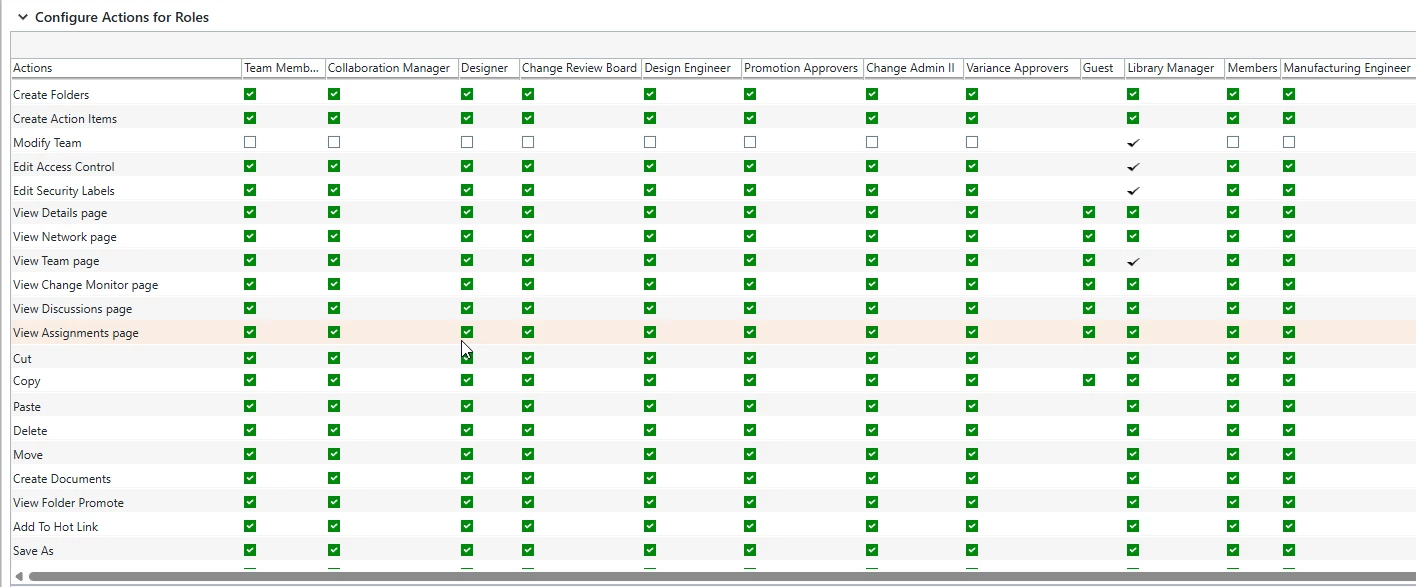This screenshot has height=587, width=1416.
Task: Enable Modify Team for Collaboration Manager
Action: (x=334, y=142)
